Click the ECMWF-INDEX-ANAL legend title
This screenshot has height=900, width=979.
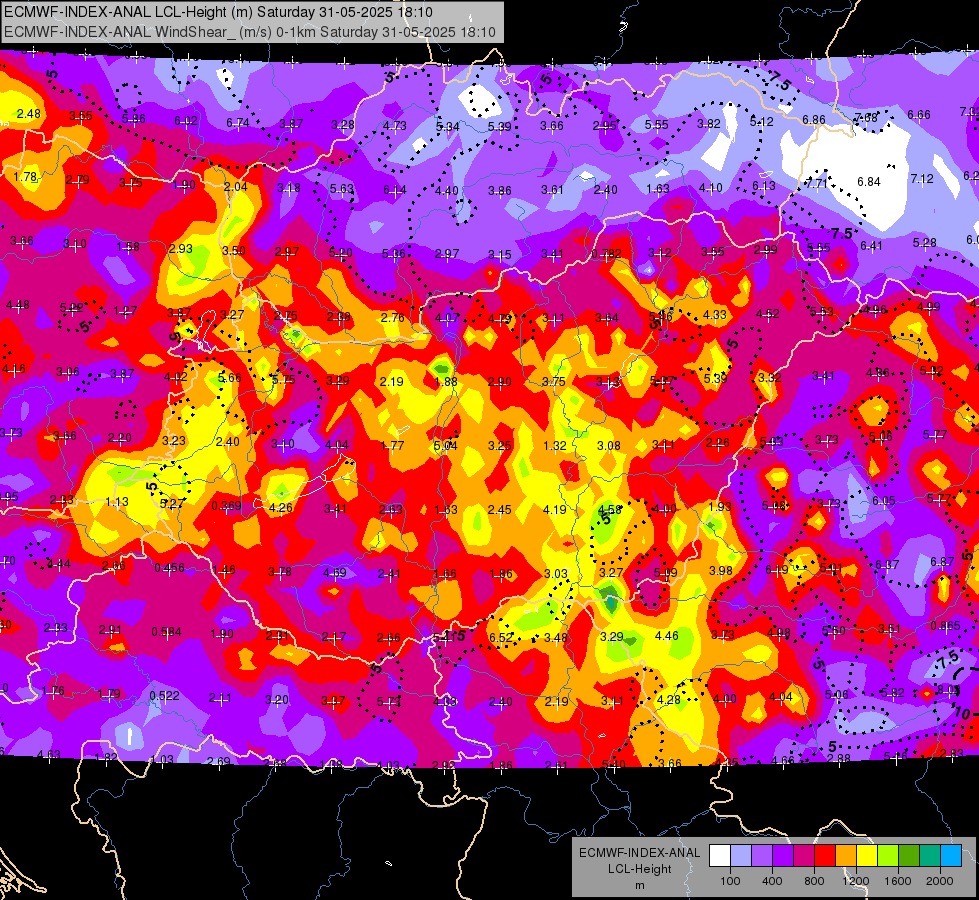click(x=639, y=853)
